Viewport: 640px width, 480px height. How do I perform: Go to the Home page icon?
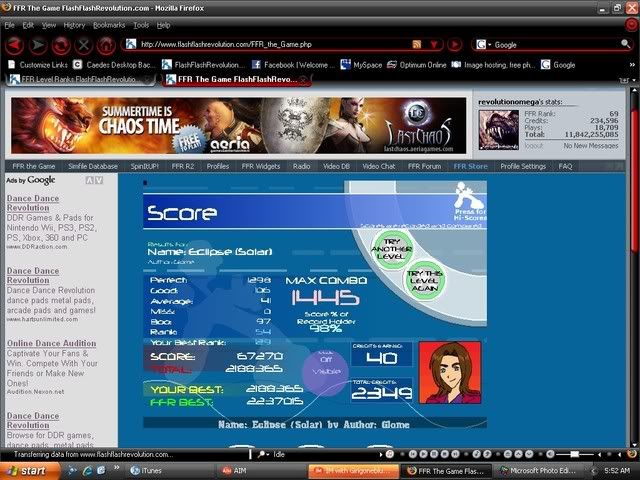point(106,45)
